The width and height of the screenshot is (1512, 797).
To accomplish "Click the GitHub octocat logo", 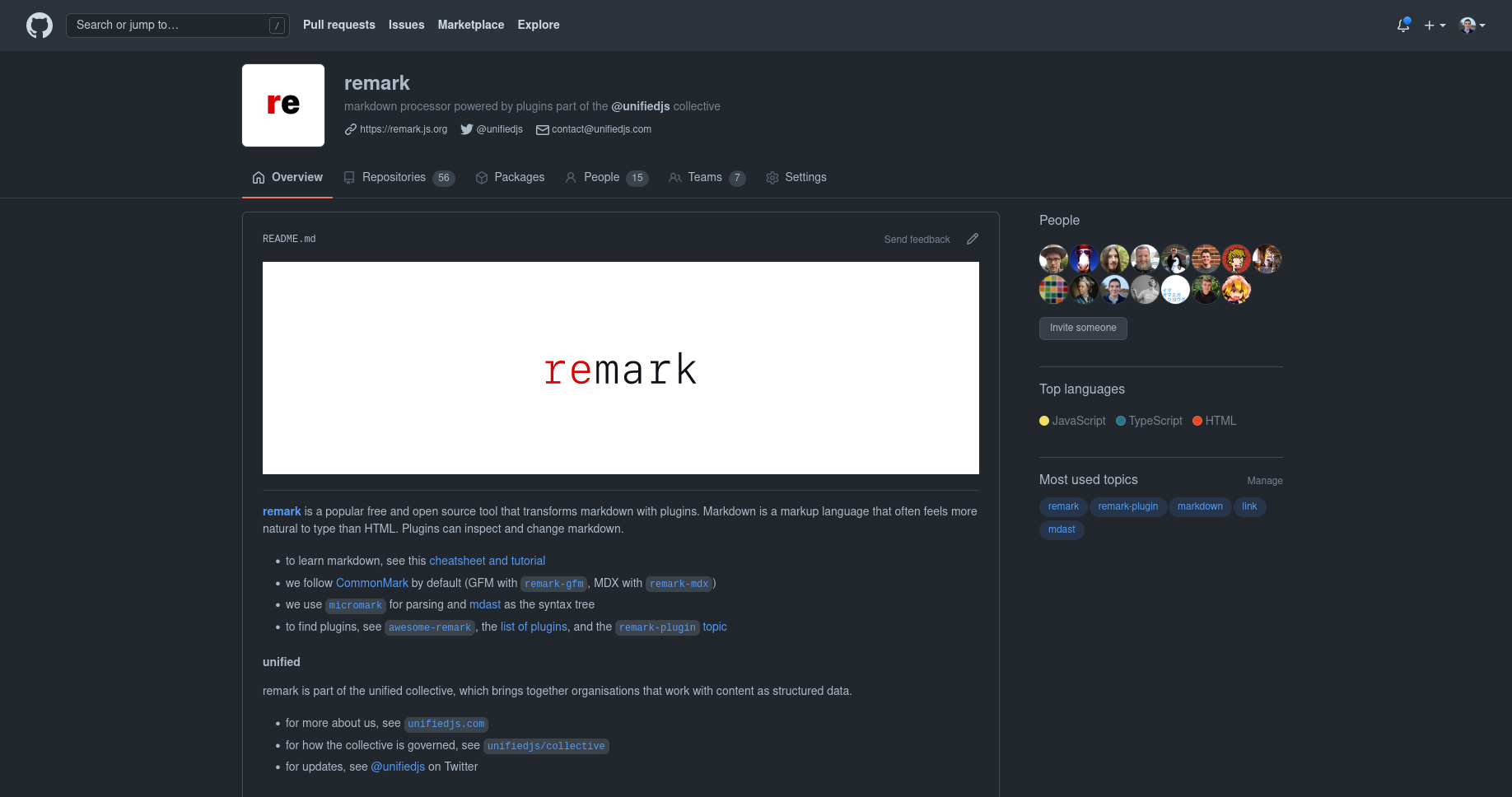I will (x=40, y=26).
